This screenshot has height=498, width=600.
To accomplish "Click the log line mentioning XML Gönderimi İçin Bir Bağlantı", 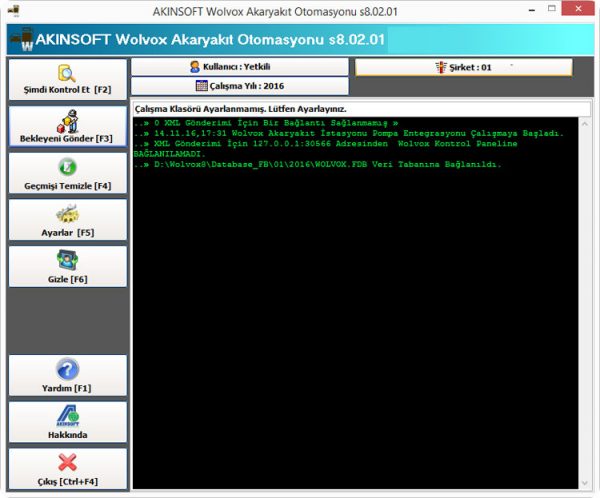I will (266, 123).
